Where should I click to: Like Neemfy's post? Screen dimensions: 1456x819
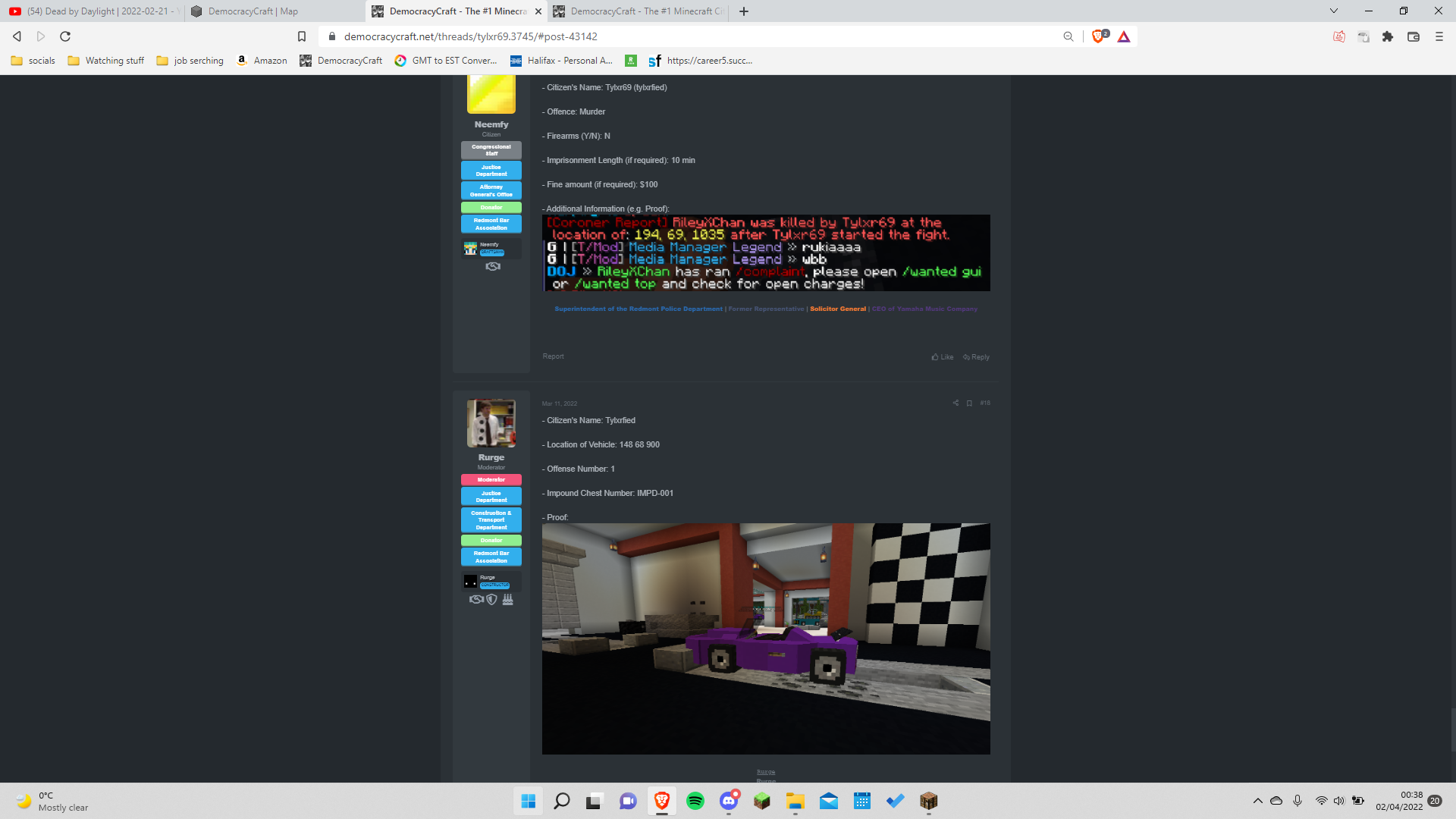pos(943,357)
